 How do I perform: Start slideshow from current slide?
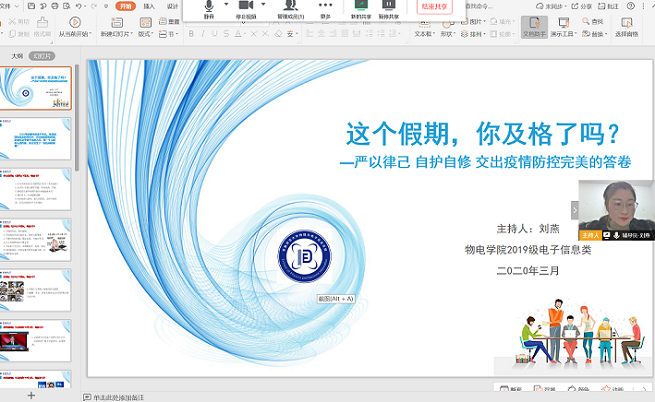pyautogui.click(x=75, y=27)
